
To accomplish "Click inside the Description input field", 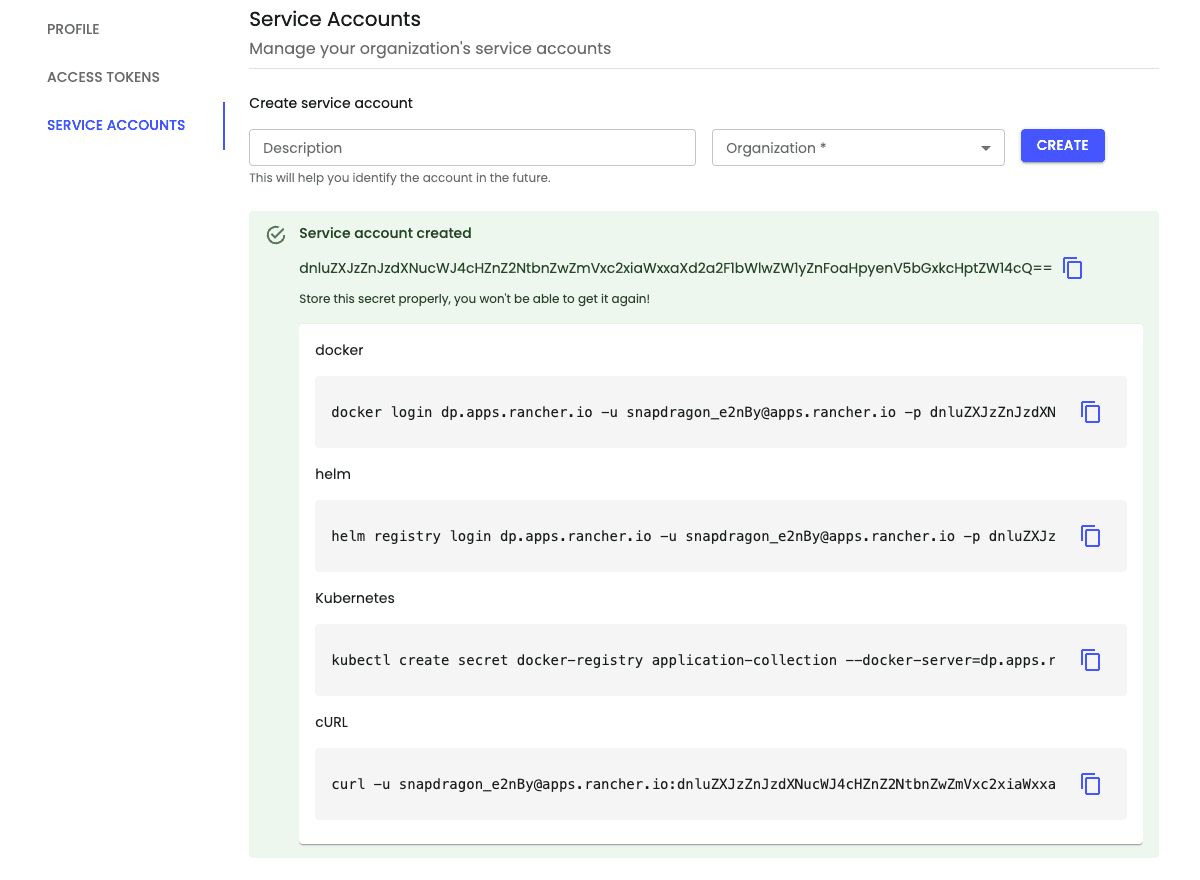I will tap(472, 147).
